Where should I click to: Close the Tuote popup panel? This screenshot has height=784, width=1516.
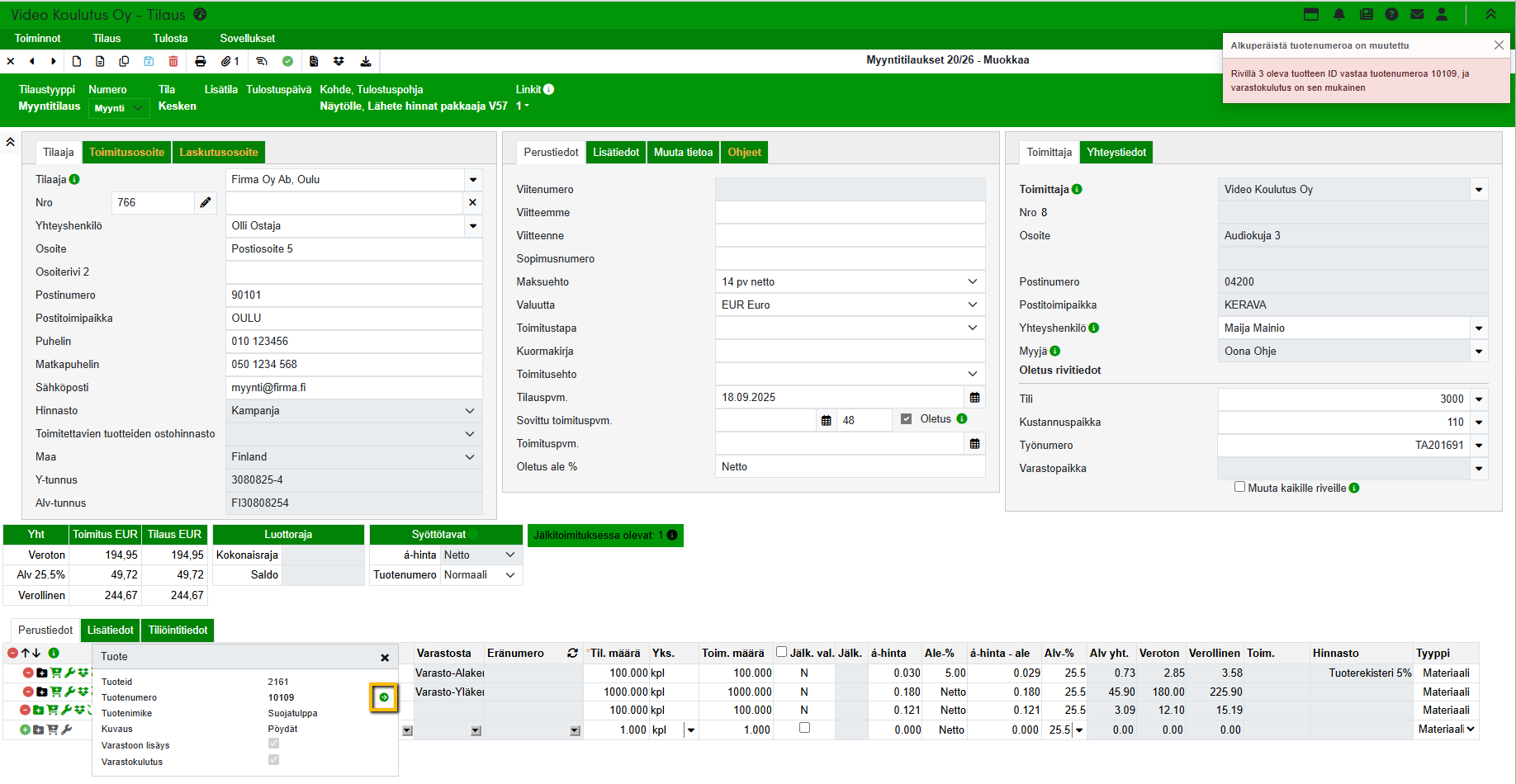point(385,658)
